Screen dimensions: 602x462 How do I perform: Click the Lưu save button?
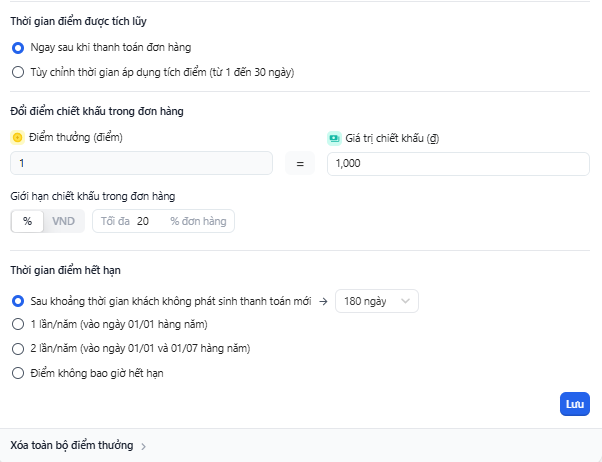coord(575,404)
